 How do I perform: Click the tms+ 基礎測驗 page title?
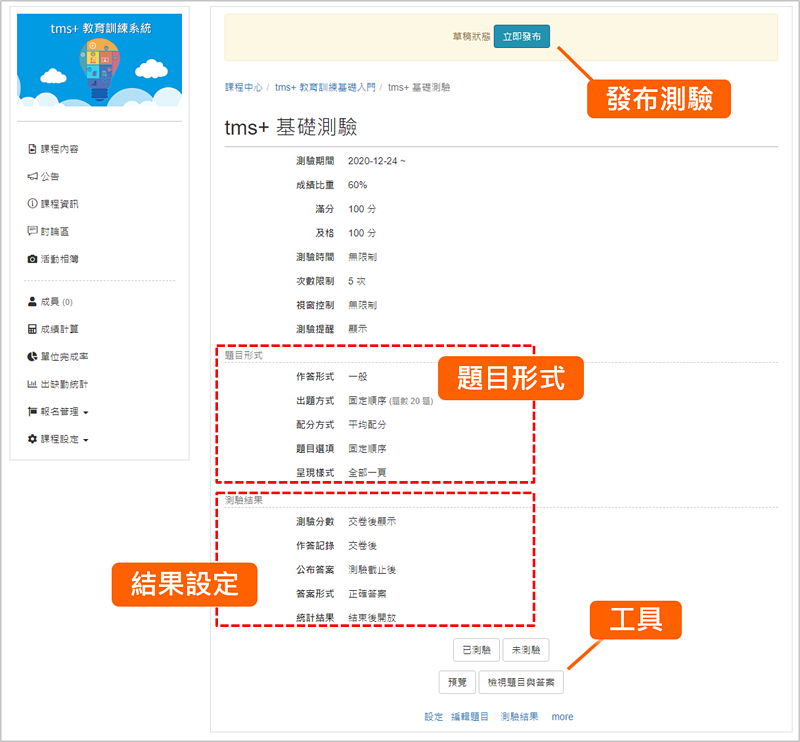click(x=291, y=127)
